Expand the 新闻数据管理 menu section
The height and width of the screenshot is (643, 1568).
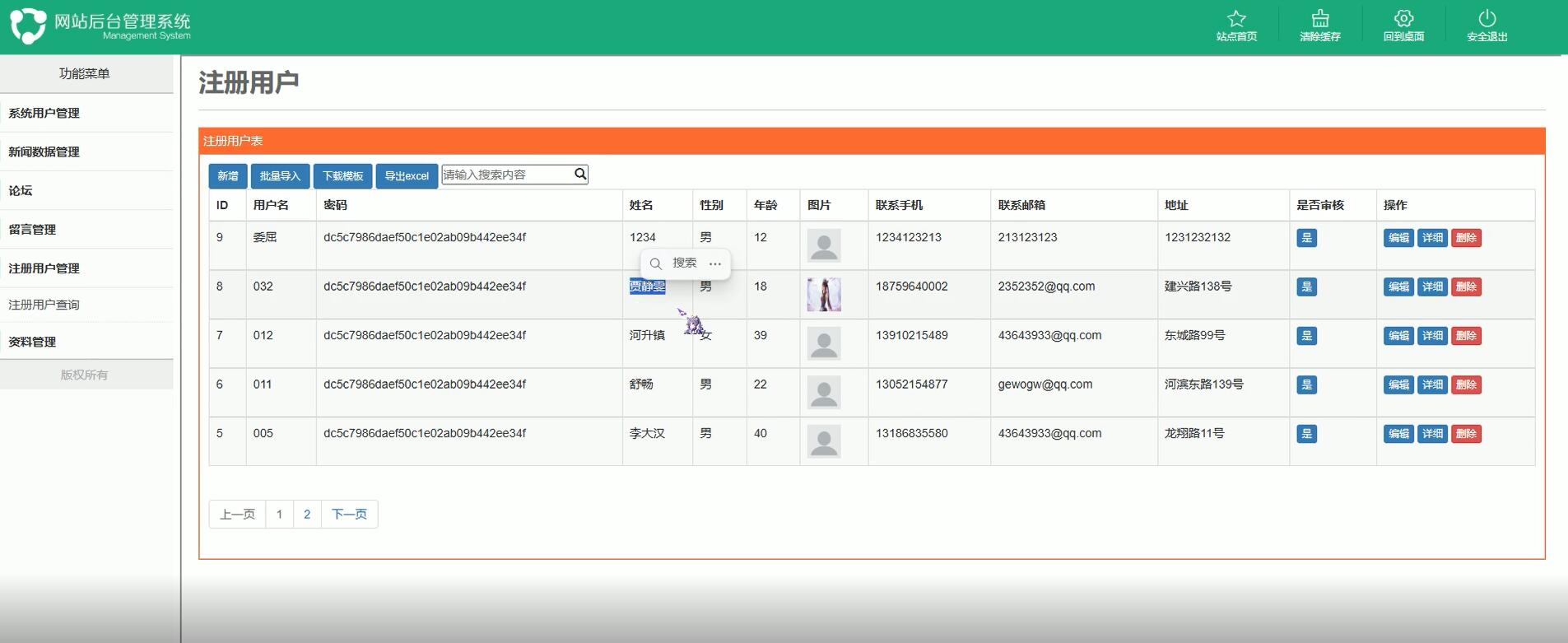[x=44, y=151]
